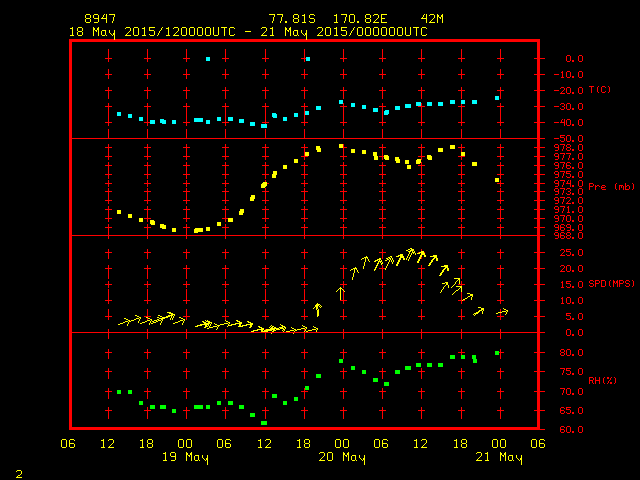Screen dimensions: 640x480
Task: Click the "-30.0" temperature scale value
Action: (x=569, y=107)
